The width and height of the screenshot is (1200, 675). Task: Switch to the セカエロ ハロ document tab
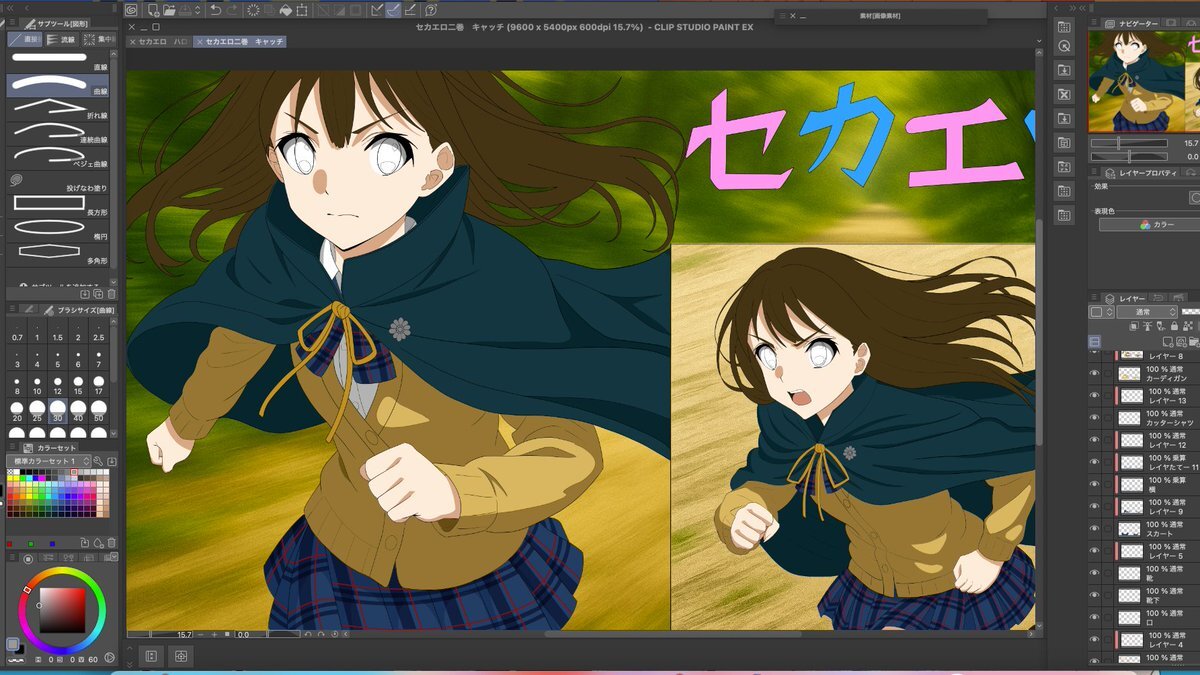[162, 42]
